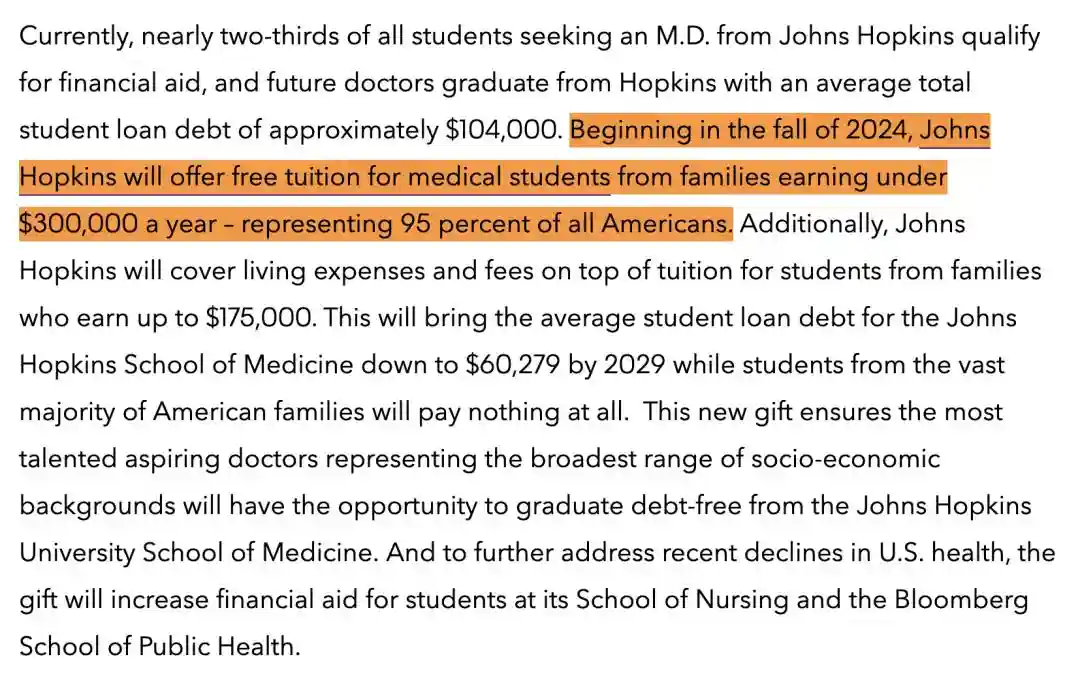Click the word "Currently," at the paragraph start
The width and height of the screenshot is (1080, 676).
coord(76,37)
